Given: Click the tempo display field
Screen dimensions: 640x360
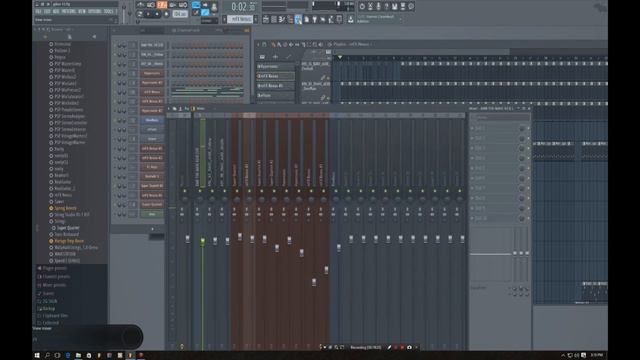Looking at the screenshot, I should pos(180,14).
